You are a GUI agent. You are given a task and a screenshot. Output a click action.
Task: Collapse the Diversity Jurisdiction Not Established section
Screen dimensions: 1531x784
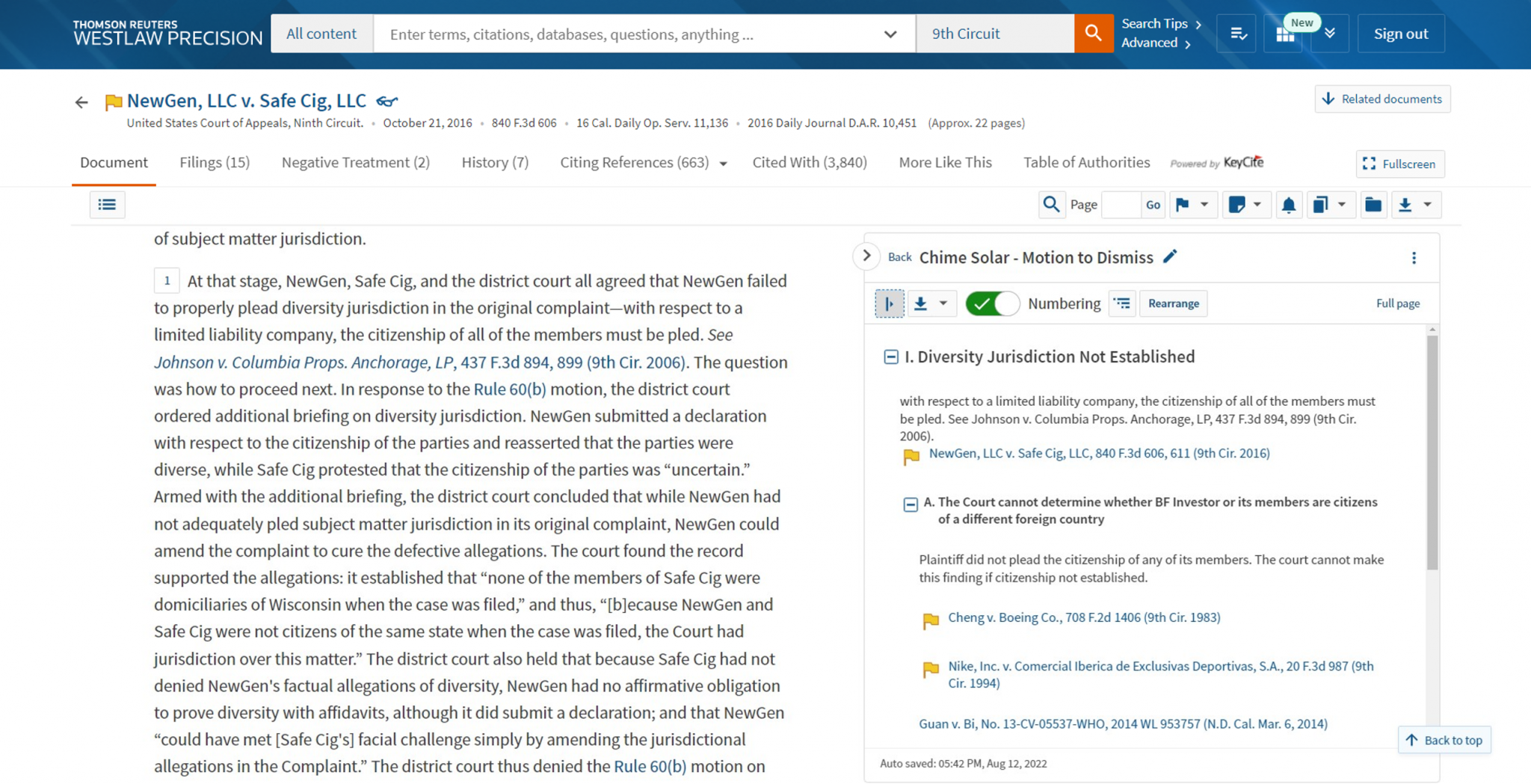[891, 357]
